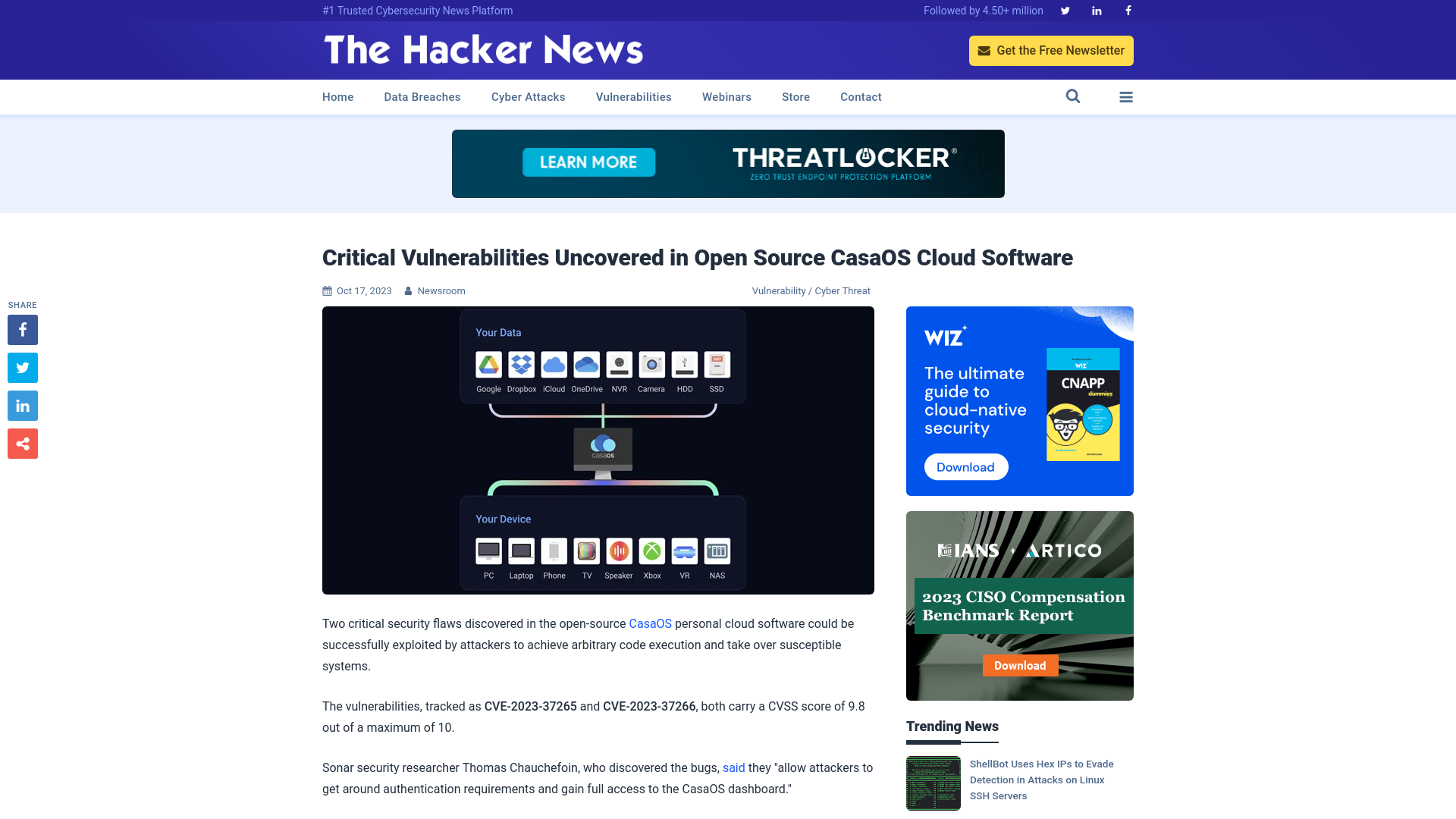Expand the Cyber Attacks navigation dropdown
Viewport: 1456px width, 819px height.
click(x=528, y=97)
